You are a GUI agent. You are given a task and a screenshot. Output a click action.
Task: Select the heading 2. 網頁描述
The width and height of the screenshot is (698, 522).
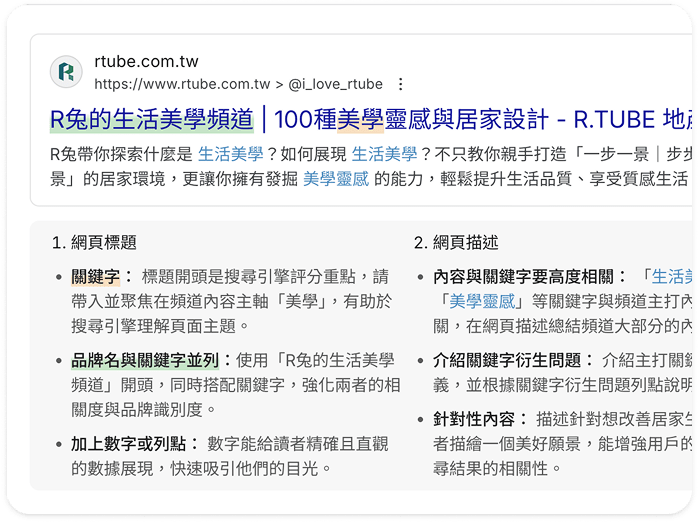point(456,243)
